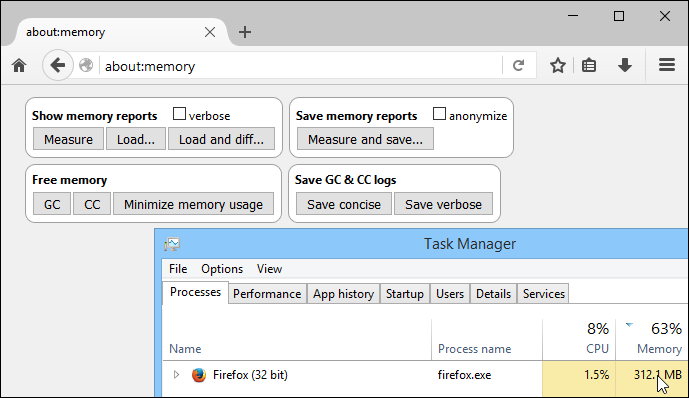Bookmark this page with star icon
The image size is (689, 398).
tap(558, 65)
